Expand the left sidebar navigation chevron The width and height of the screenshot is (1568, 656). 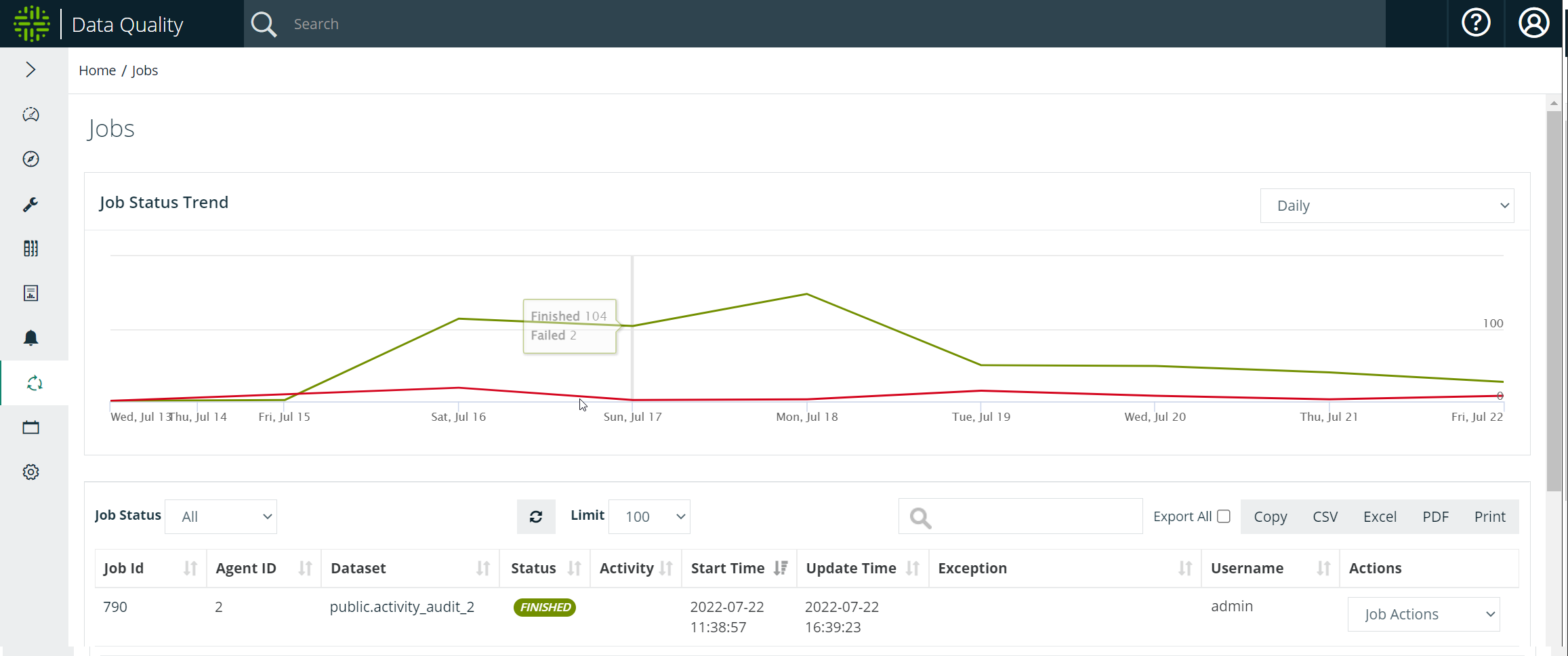(30, 70)
